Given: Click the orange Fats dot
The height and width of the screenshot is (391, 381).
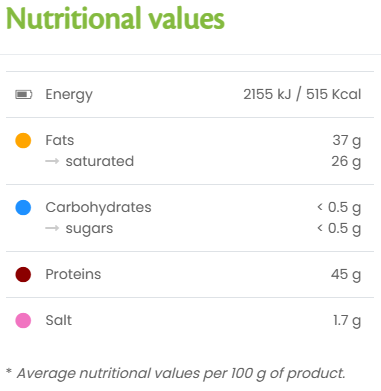Looking at the screenshot, I should click(x=23, y=140).
